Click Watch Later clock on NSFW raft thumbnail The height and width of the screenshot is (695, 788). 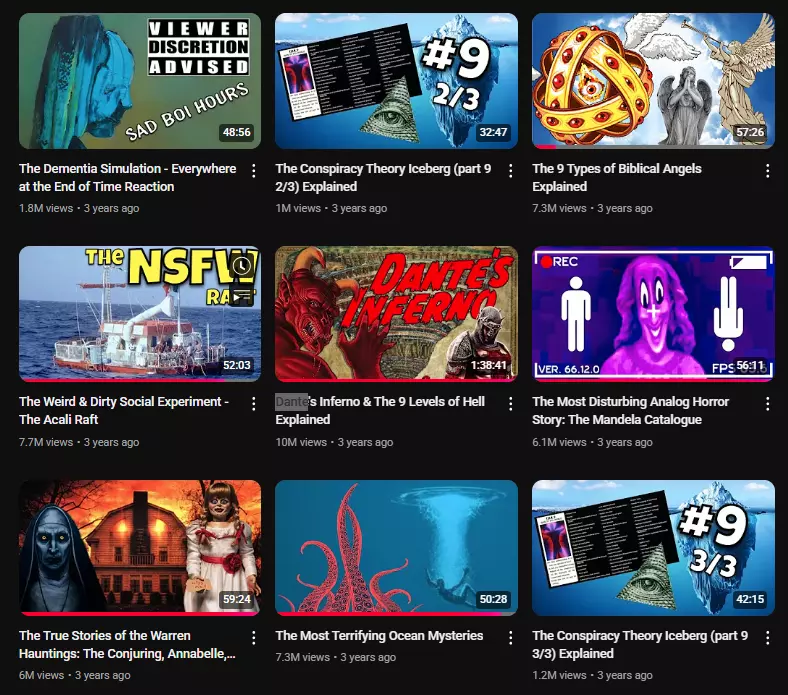coord(242,265)
